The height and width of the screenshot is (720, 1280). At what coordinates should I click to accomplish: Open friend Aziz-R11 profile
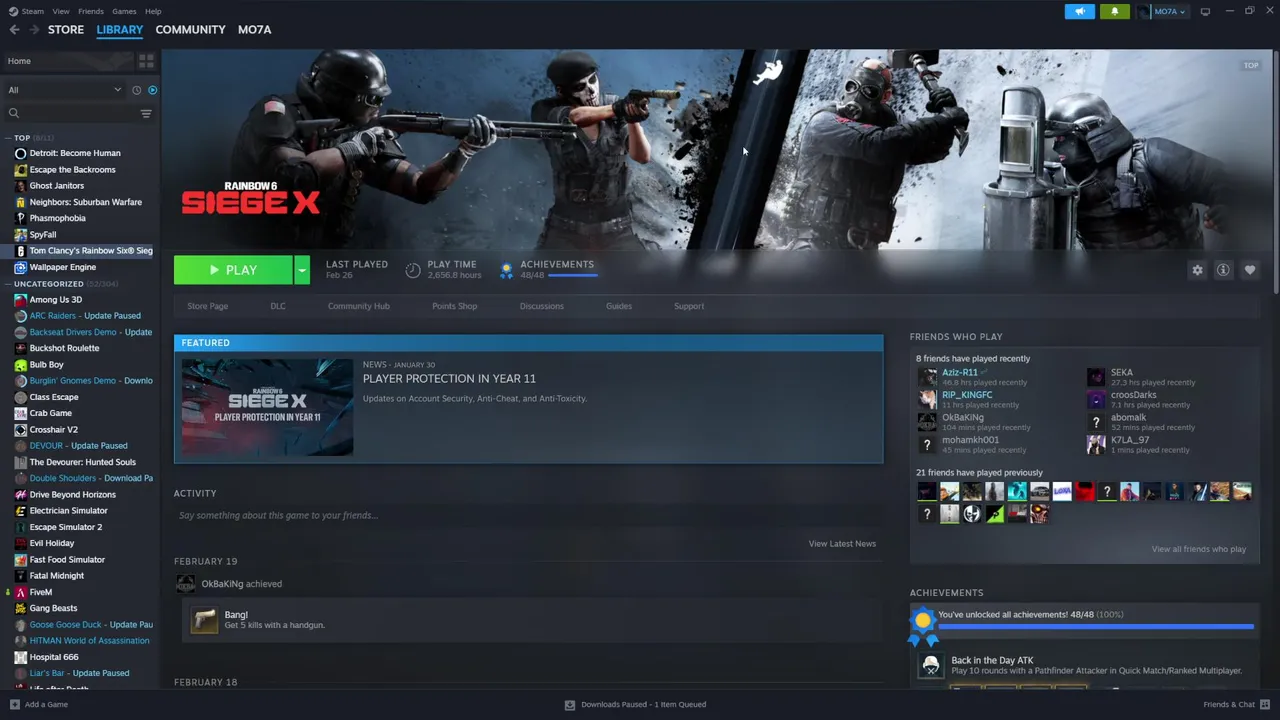[x=960, y=372]
